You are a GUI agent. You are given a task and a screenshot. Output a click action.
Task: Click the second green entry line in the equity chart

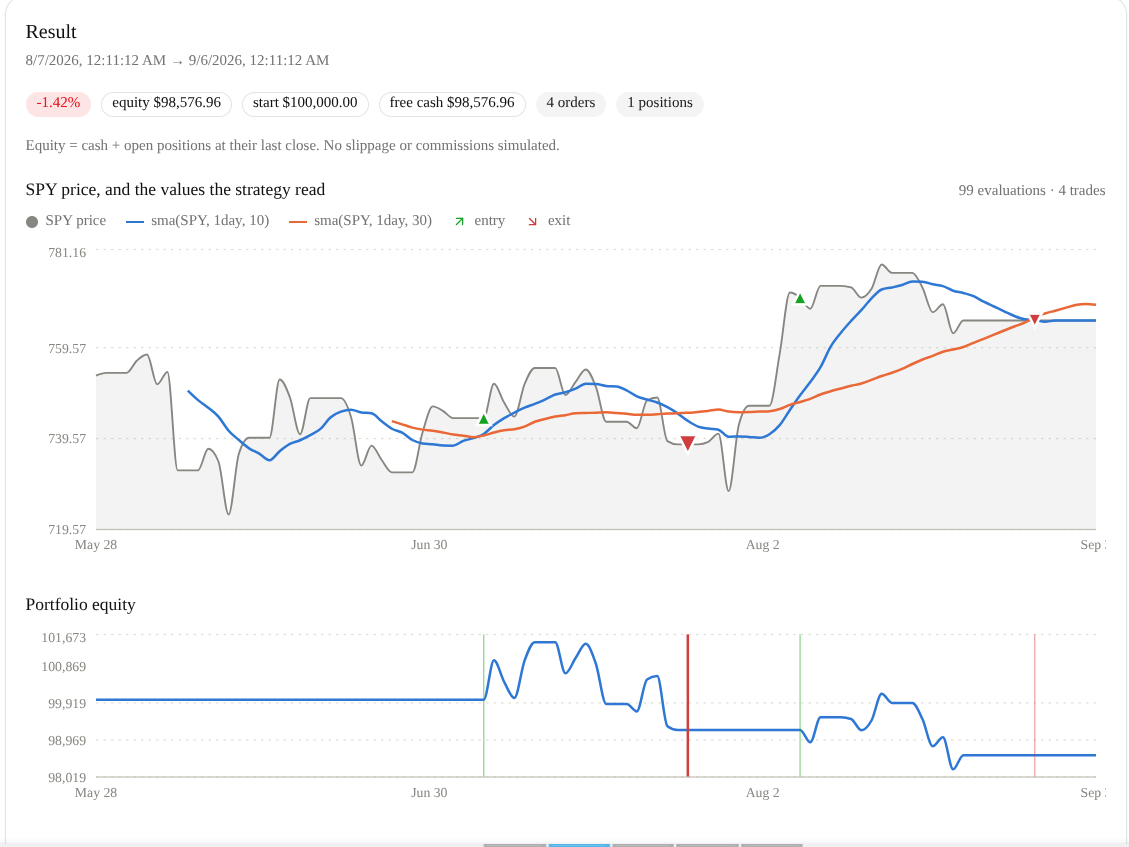pos(800,705)
